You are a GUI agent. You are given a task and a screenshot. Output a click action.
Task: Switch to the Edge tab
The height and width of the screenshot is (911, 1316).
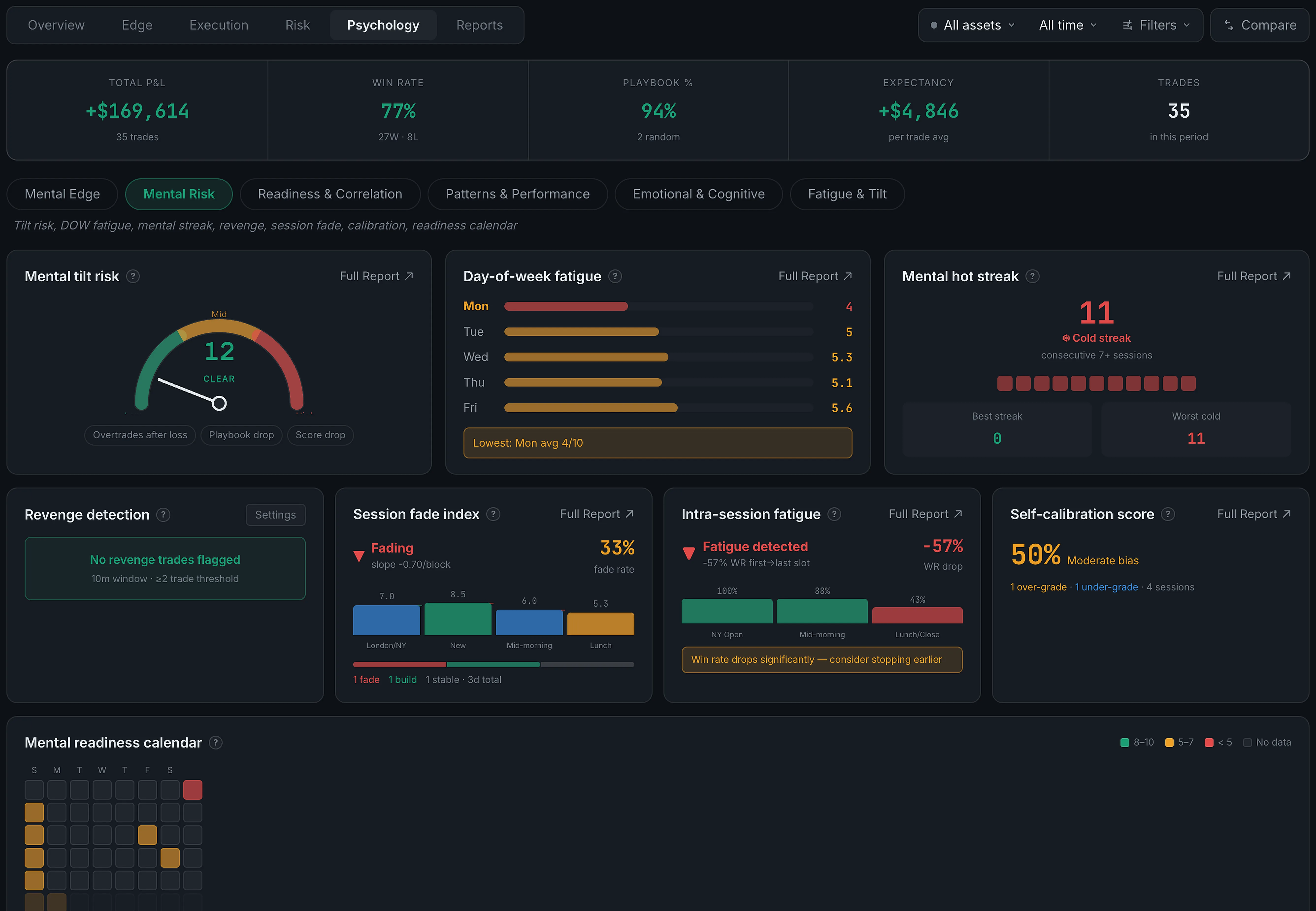pos(137,25)
